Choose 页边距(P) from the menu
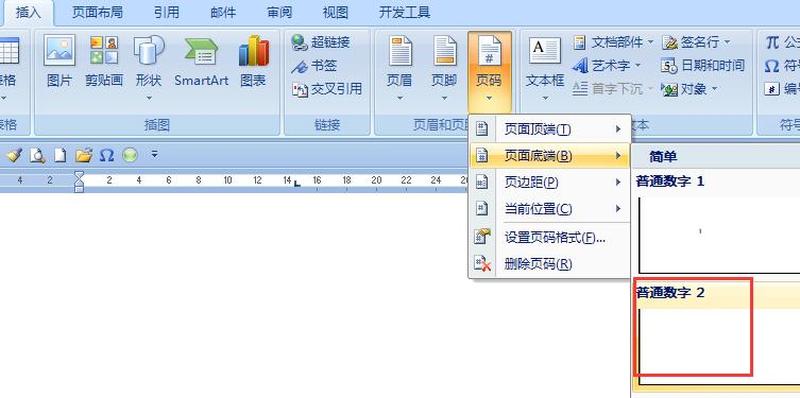Image resolution: width=800 pixels, height=398 pixels. pyautogui.click(x=549, y=182)
